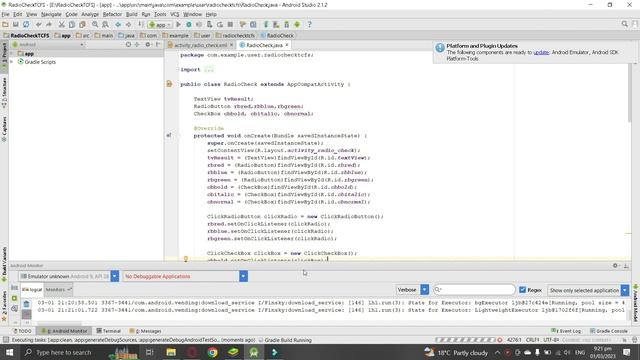Click the Synchronize toolbar icon
The height and width of the screenshot is (360, 640).
(26, 24)
